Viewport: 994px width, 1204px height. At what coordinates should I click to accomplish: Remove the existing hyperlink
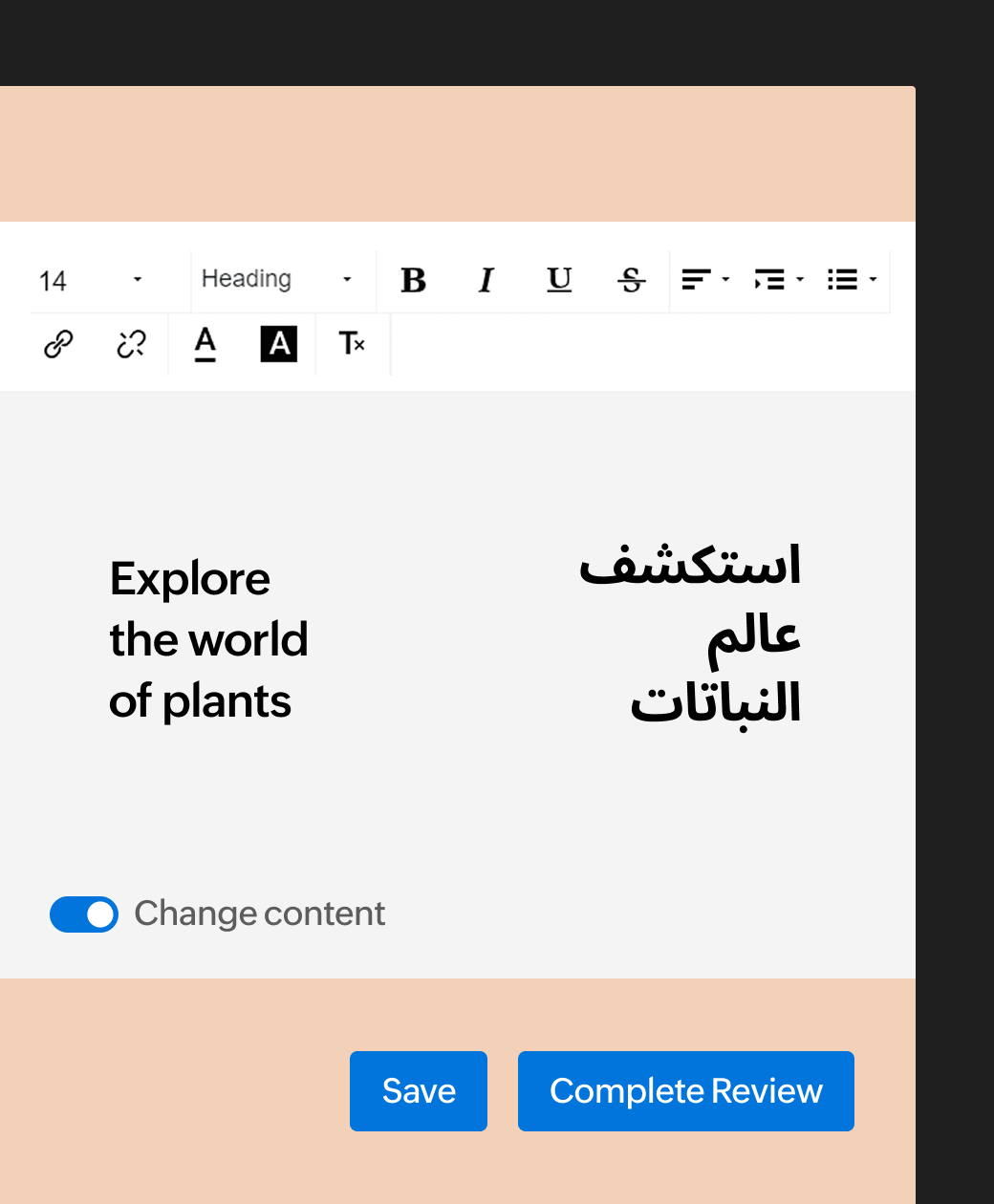click(130, 343)
